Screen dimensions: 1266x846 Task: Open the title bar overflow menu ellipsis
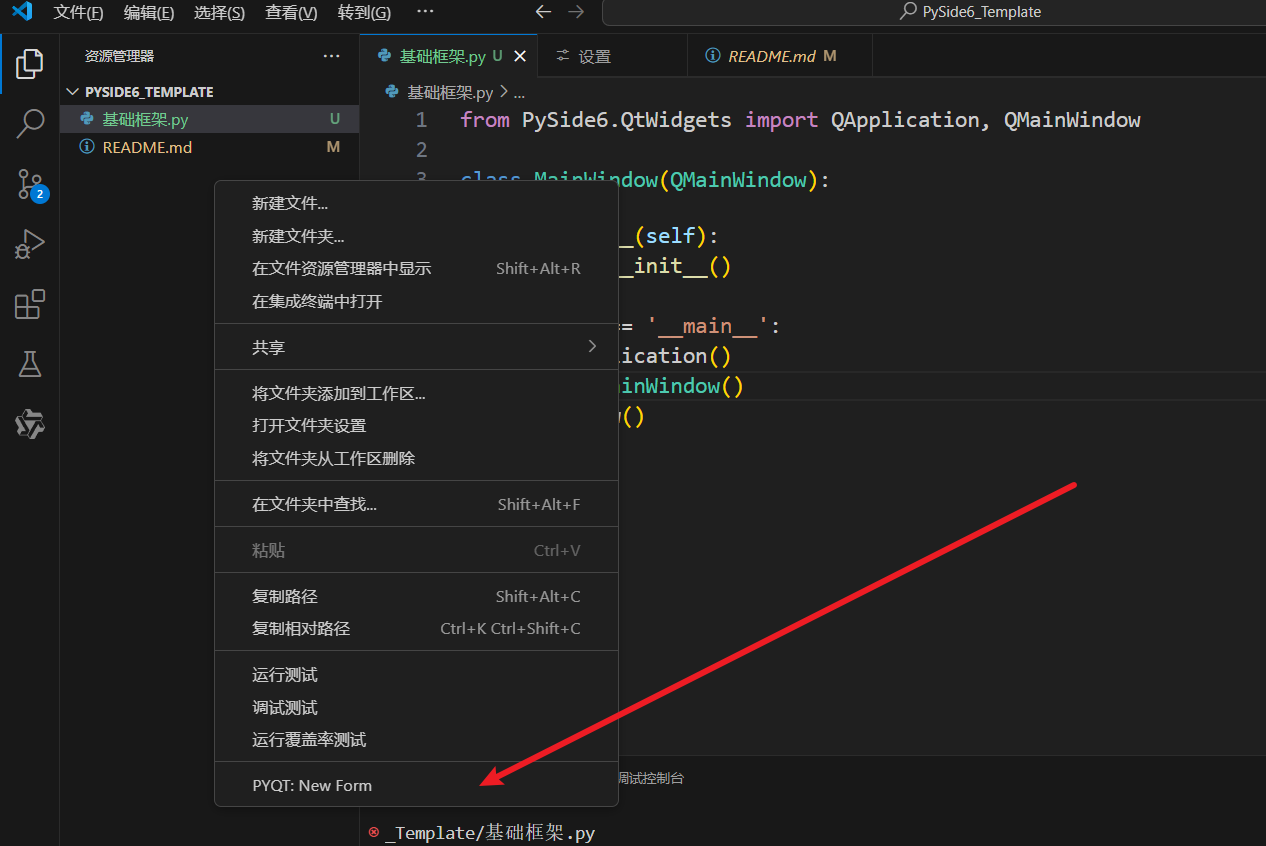[425, 12]
